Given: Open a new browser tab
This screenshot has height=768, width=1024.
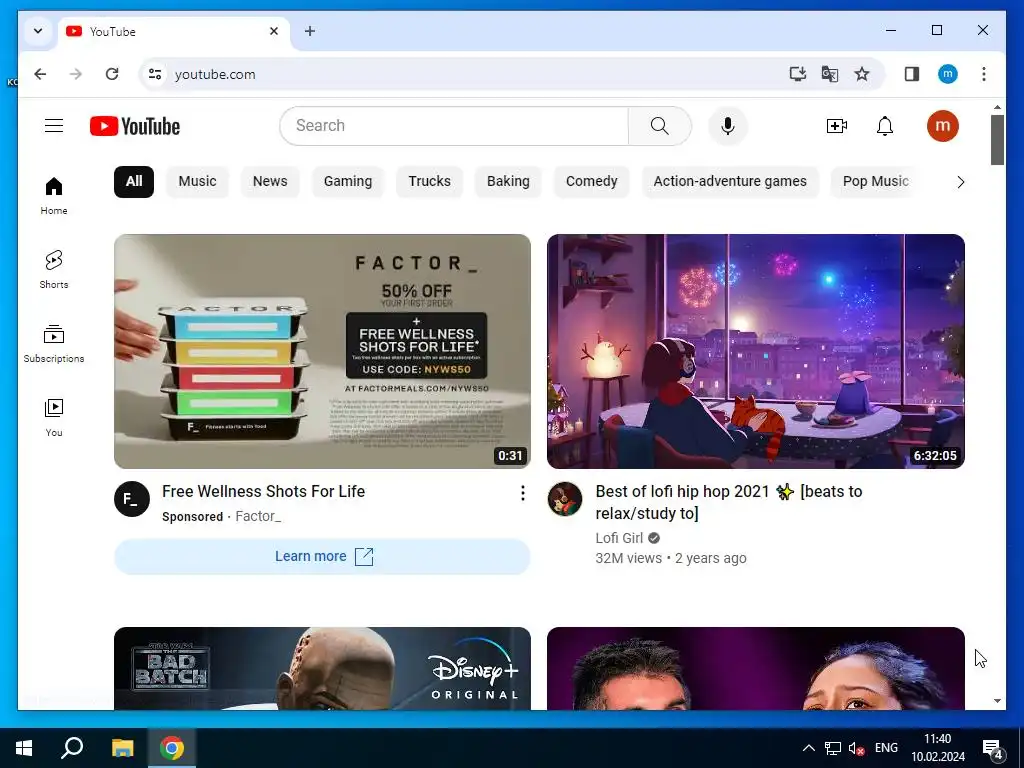Looking at the screenshot, I should [x=310, y=31].
